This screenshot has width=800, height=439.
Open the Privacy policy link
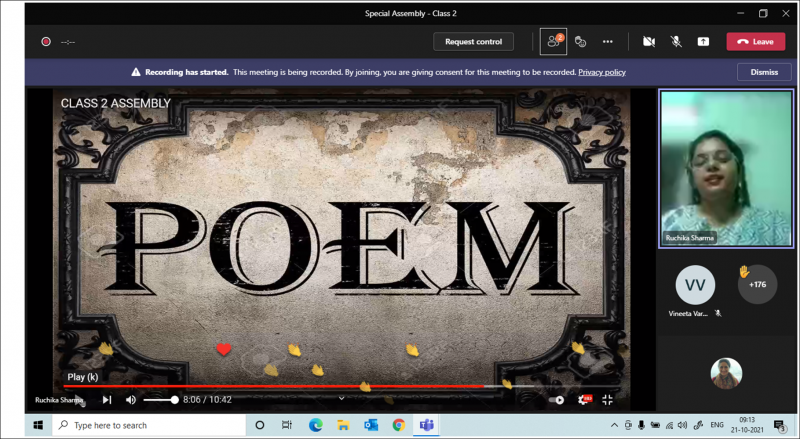[602, 72]
